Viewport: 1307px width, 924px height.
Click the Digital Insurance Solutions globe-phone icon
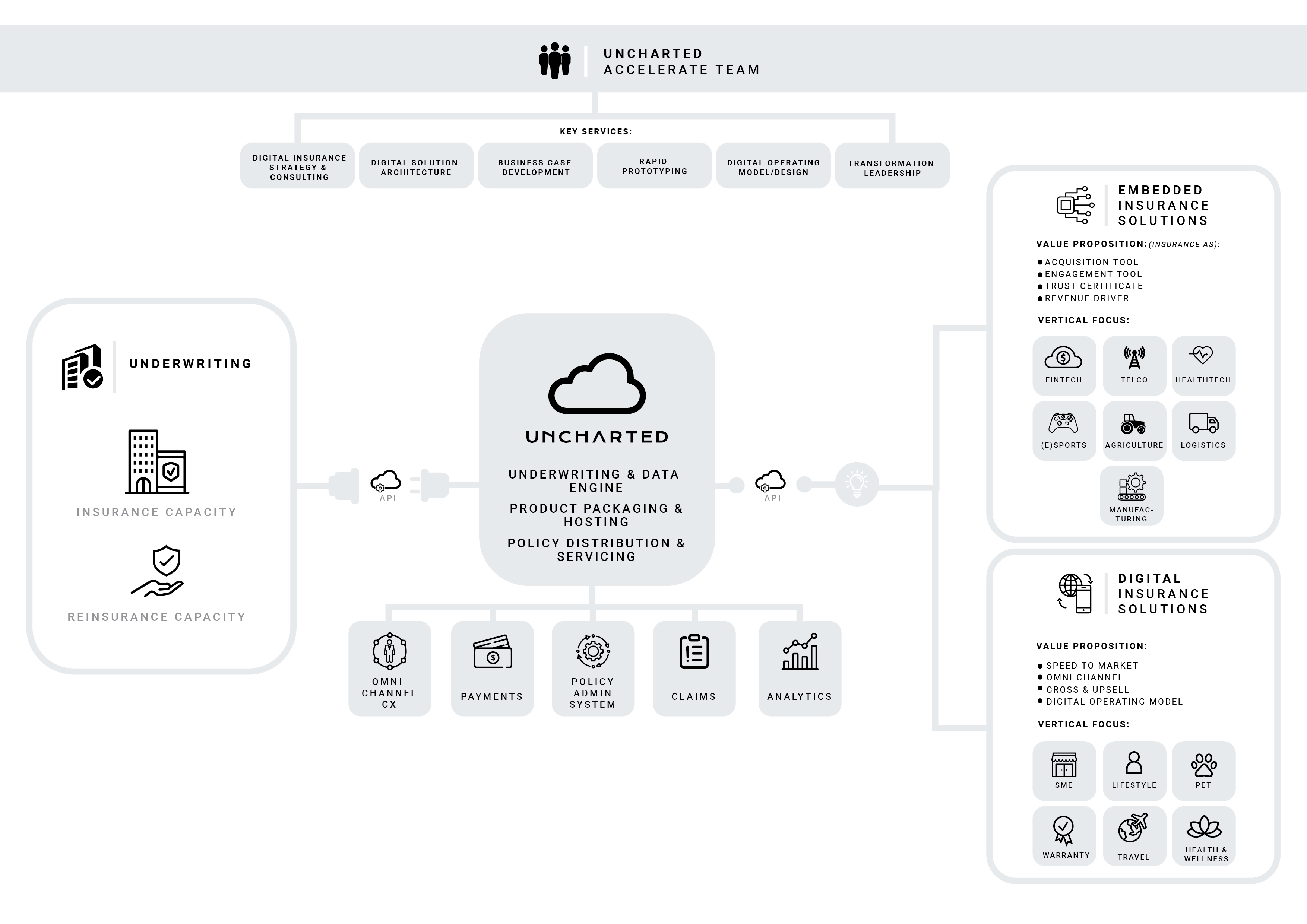pyautogui.click(x=1075, y=593)
